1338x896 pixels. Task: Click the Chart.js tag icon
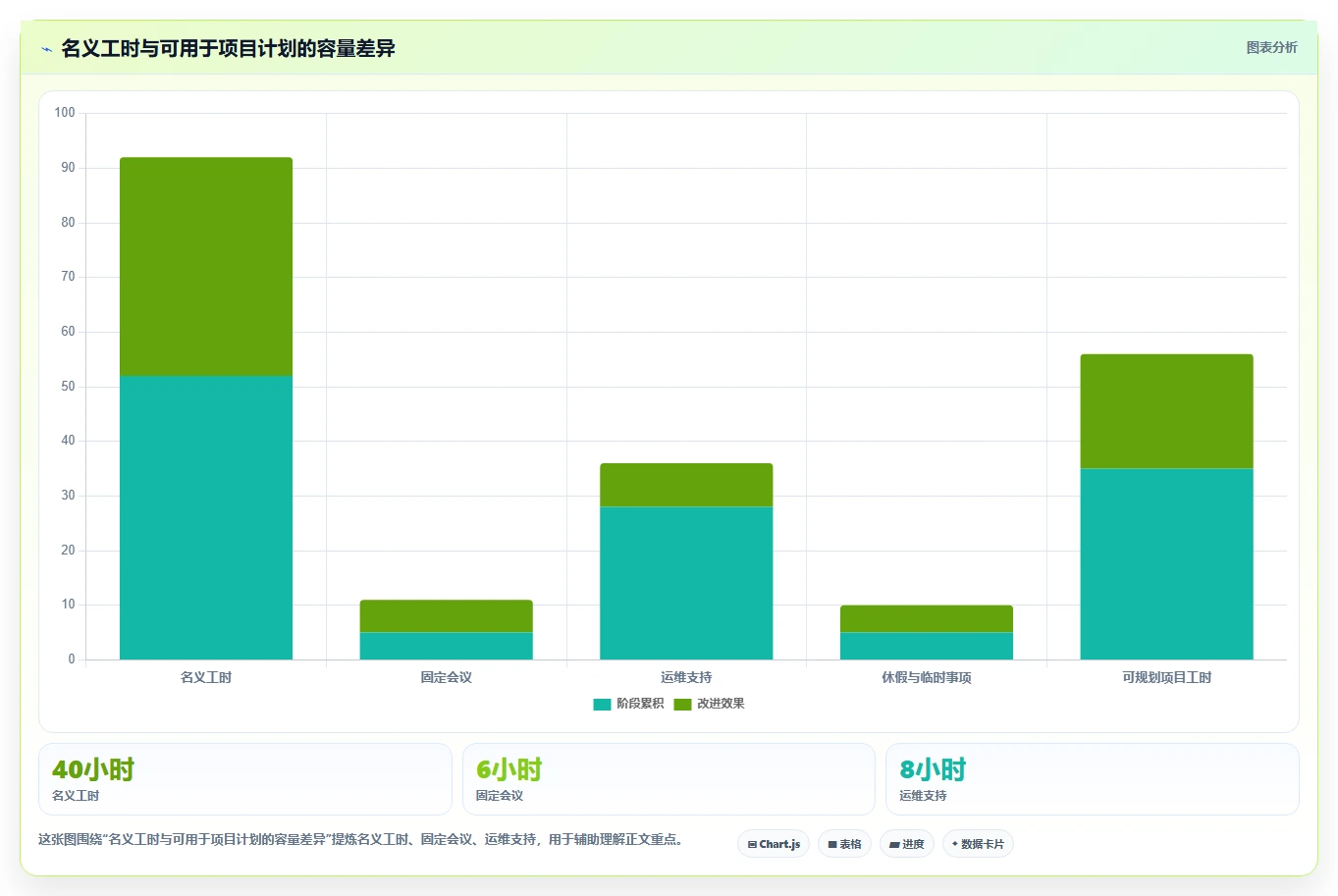click(752, 844)
